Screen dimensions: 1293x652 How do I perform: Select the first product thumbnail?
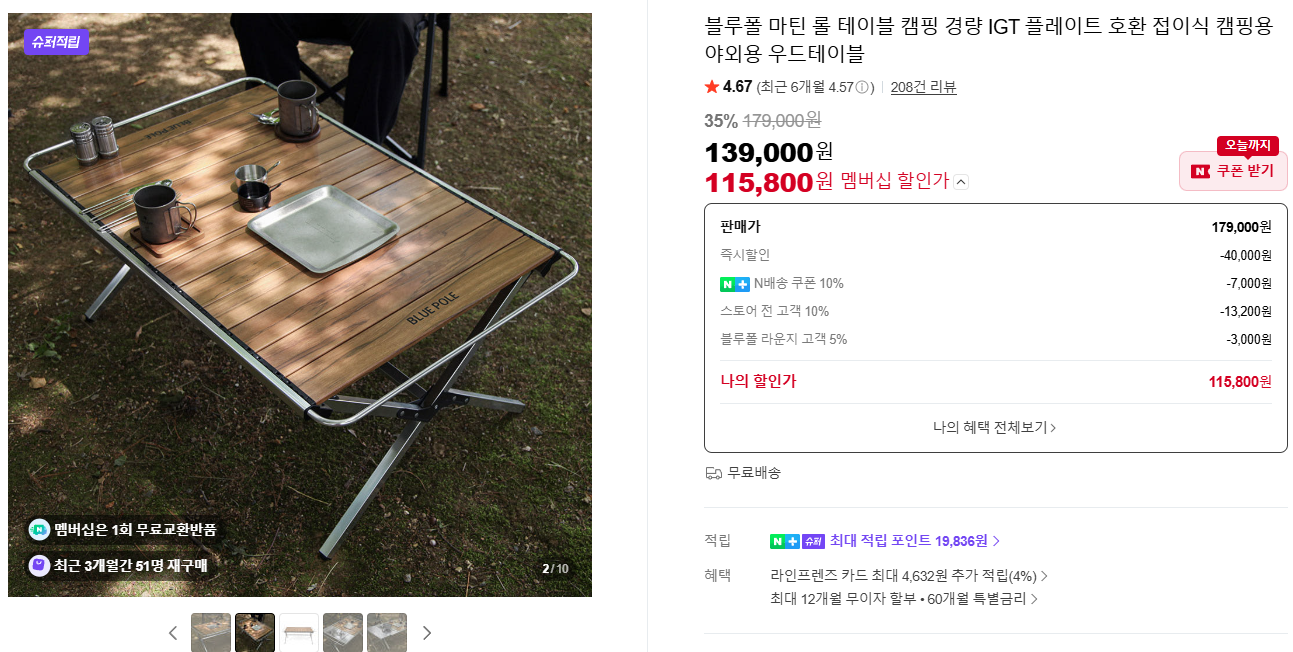tap(211, 633)
